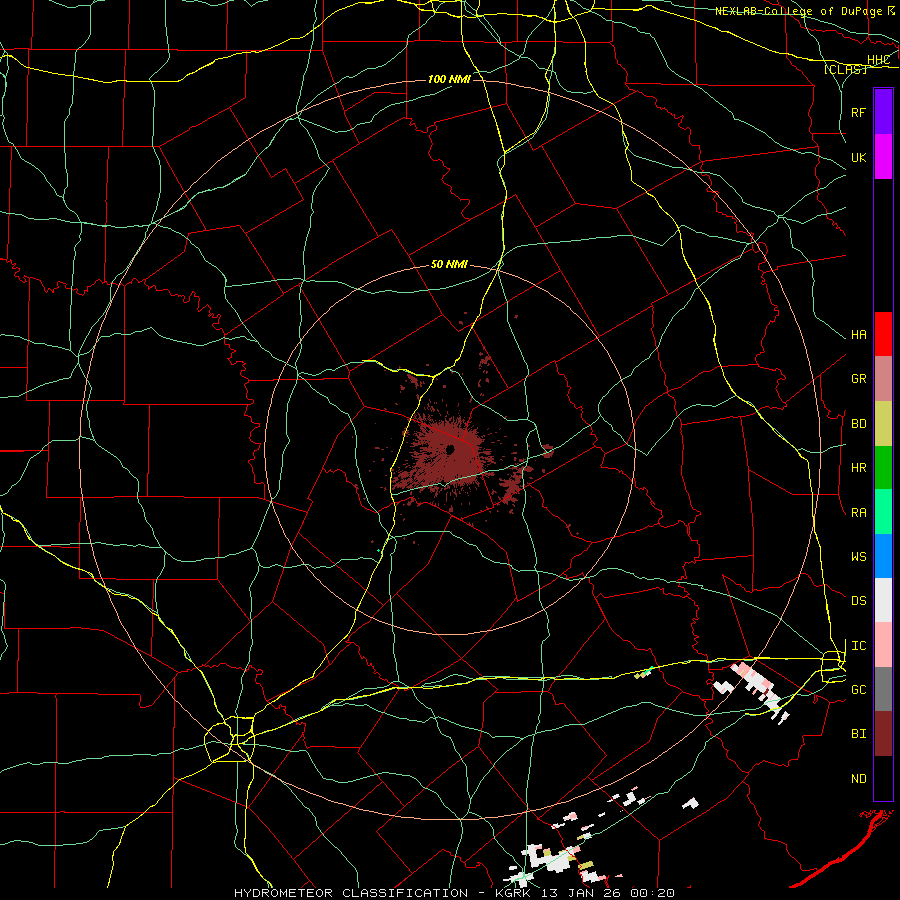The height and width of the screenshot is (900, 900).
Task: Click the HR legend label
Action: point(859,468)
